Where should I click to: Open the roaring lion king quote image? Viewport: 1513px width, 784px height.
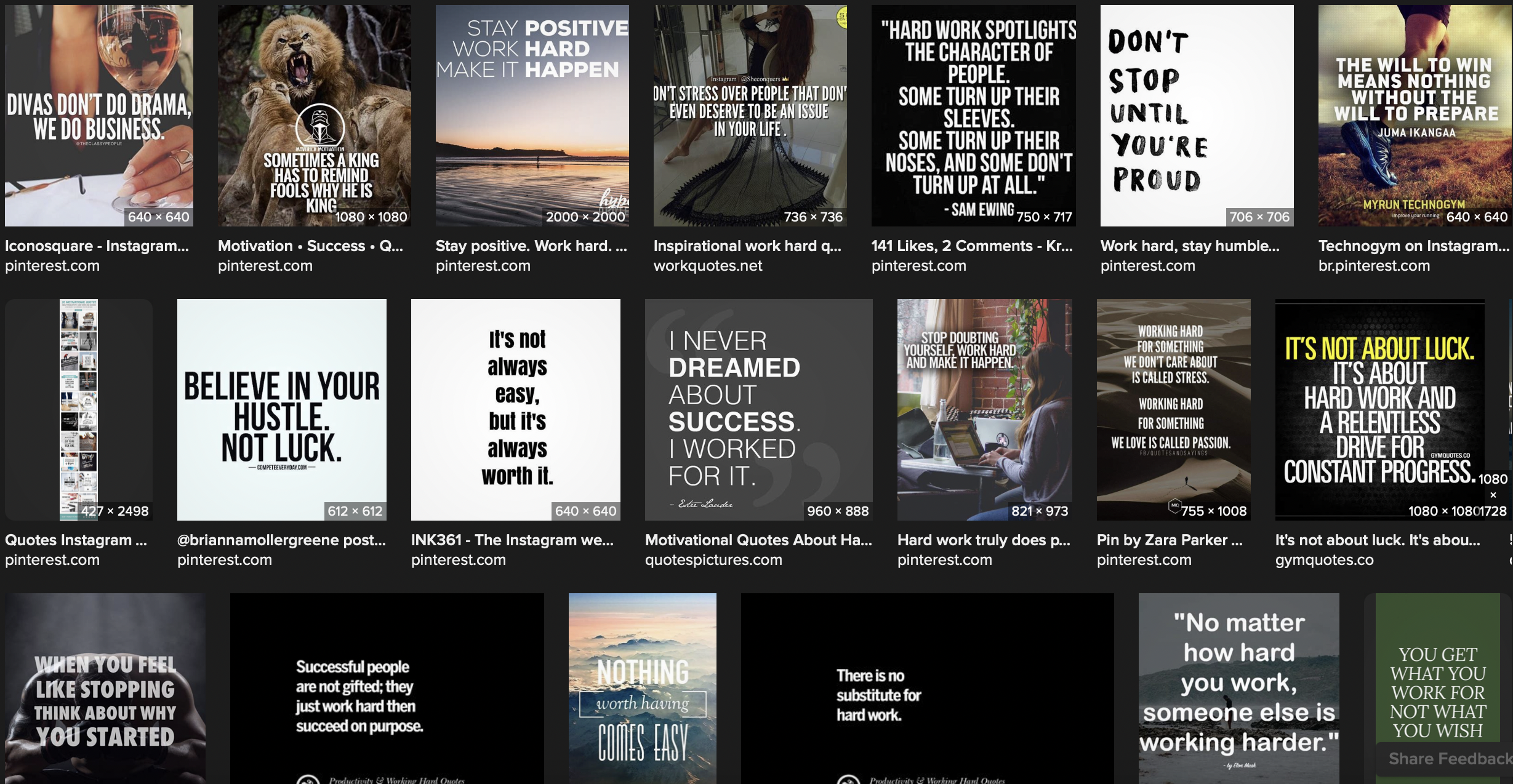(314, 116)
